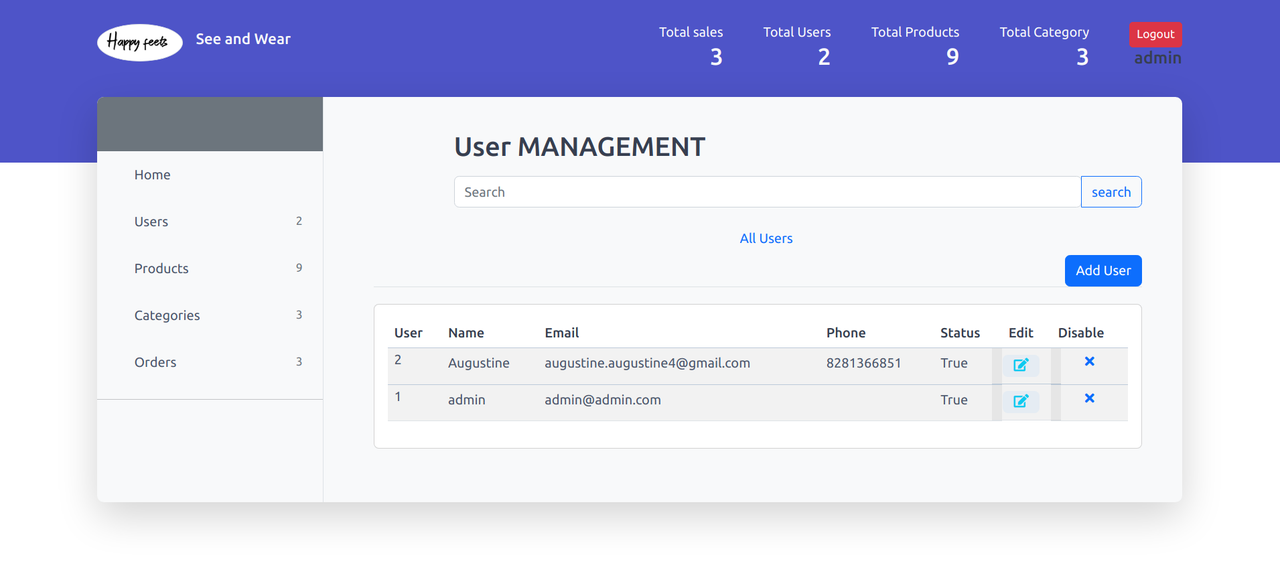Click the Total Users counter

(x=797, y=46)
